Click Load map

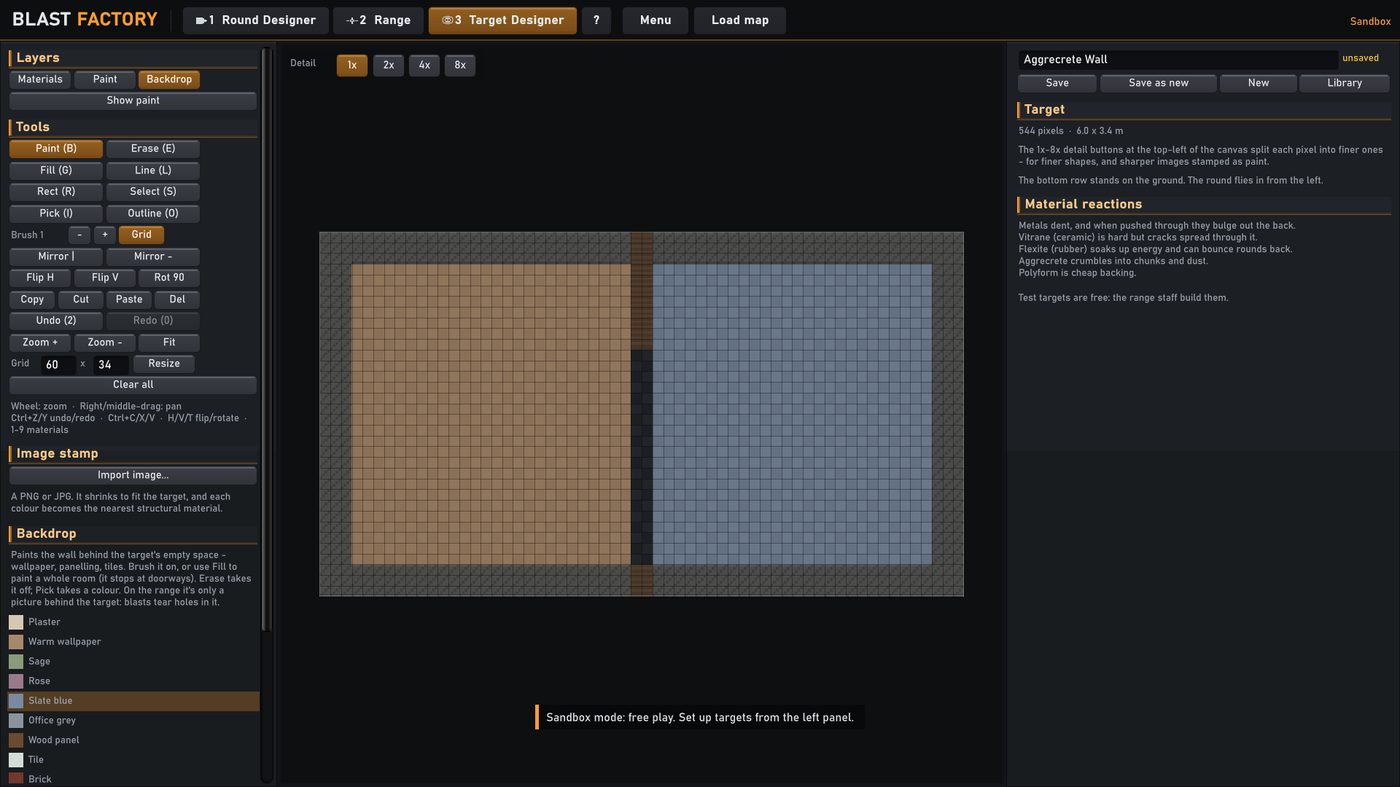pos(740,20)
